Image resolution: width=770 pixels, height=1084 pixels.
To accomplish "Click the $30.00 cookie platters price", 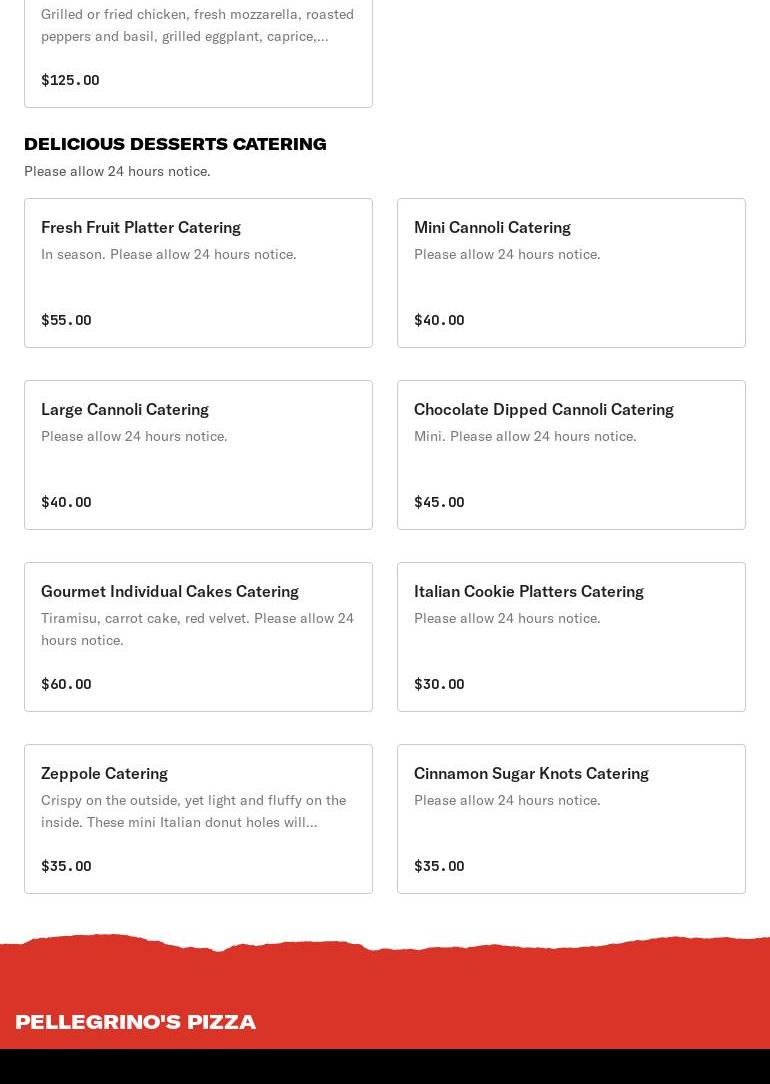I will pos(439,684).
